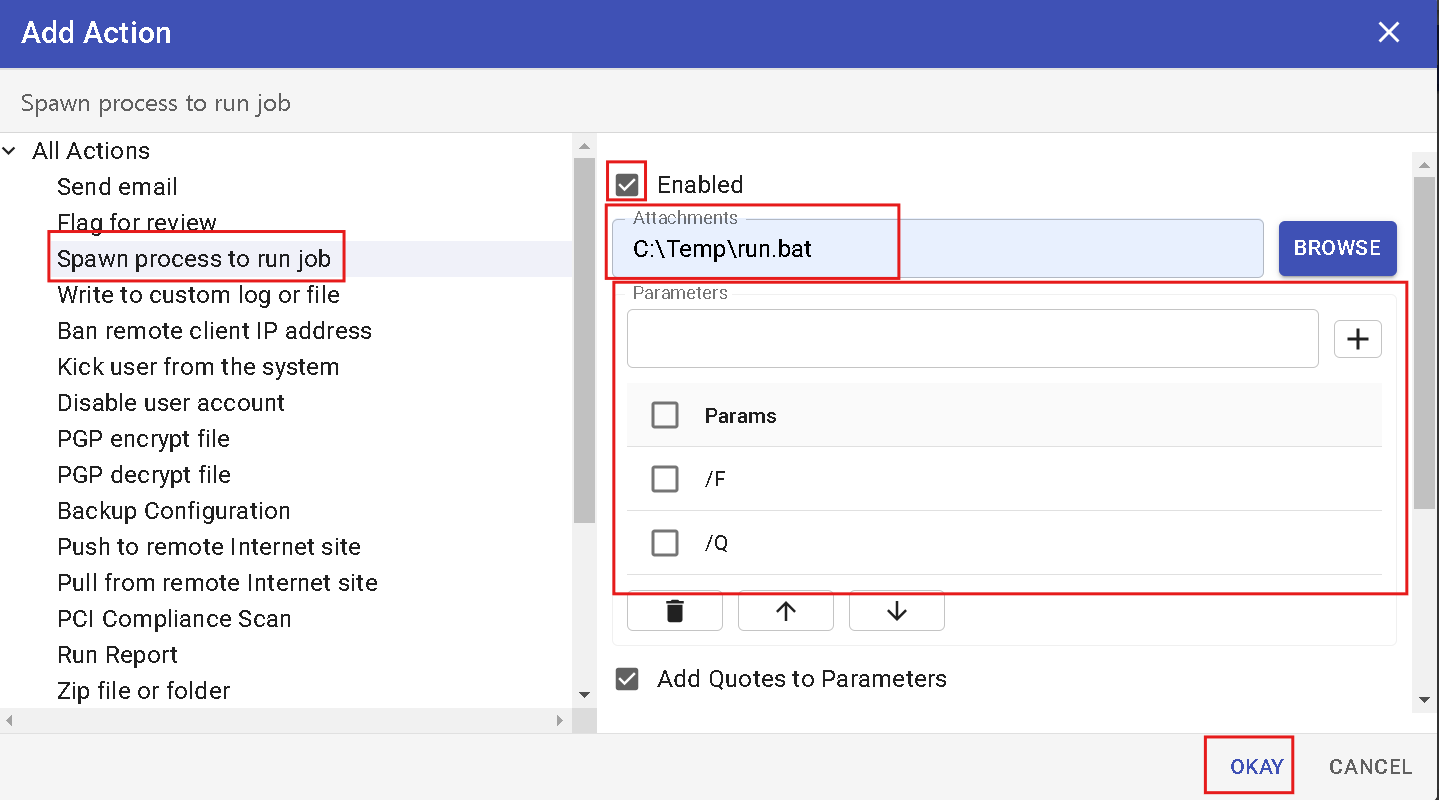Select the /F parameter checkbox
Viewport: 1439px width, 800px height.
pyautogui.click(x=665, y=479)
